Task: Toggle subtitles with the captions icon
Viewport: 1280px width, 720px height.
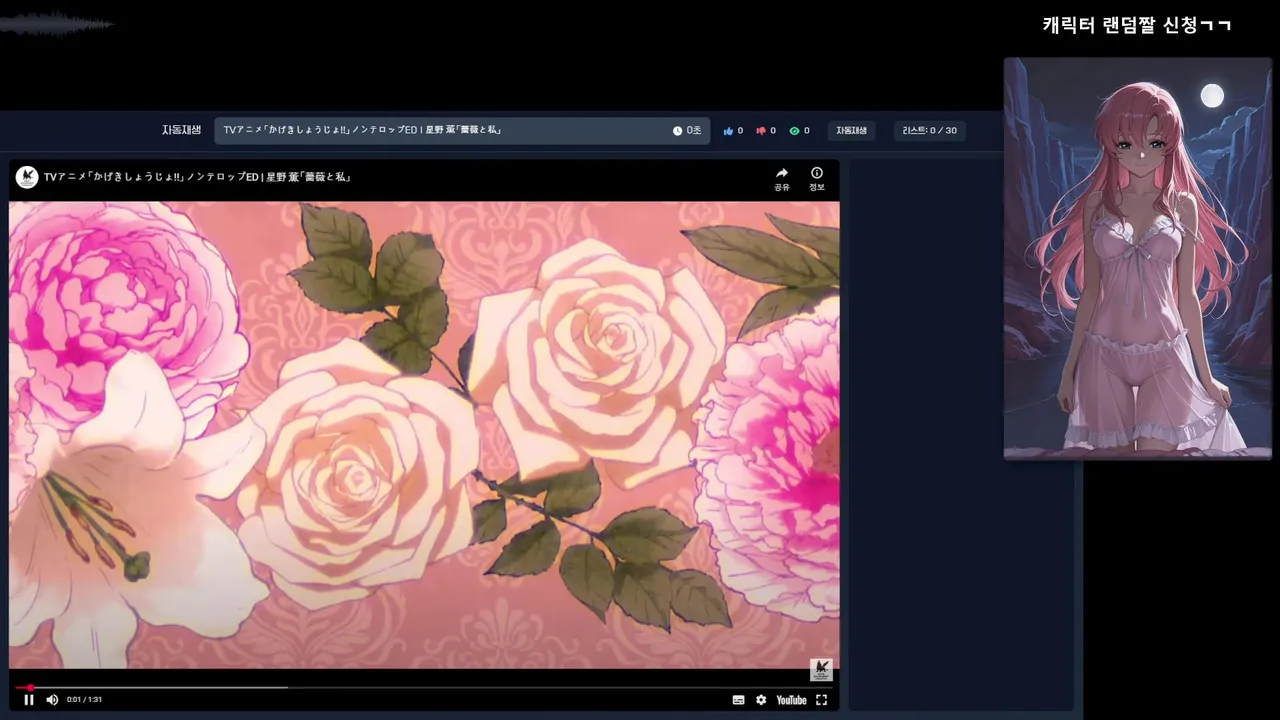Action: [738, 700]
